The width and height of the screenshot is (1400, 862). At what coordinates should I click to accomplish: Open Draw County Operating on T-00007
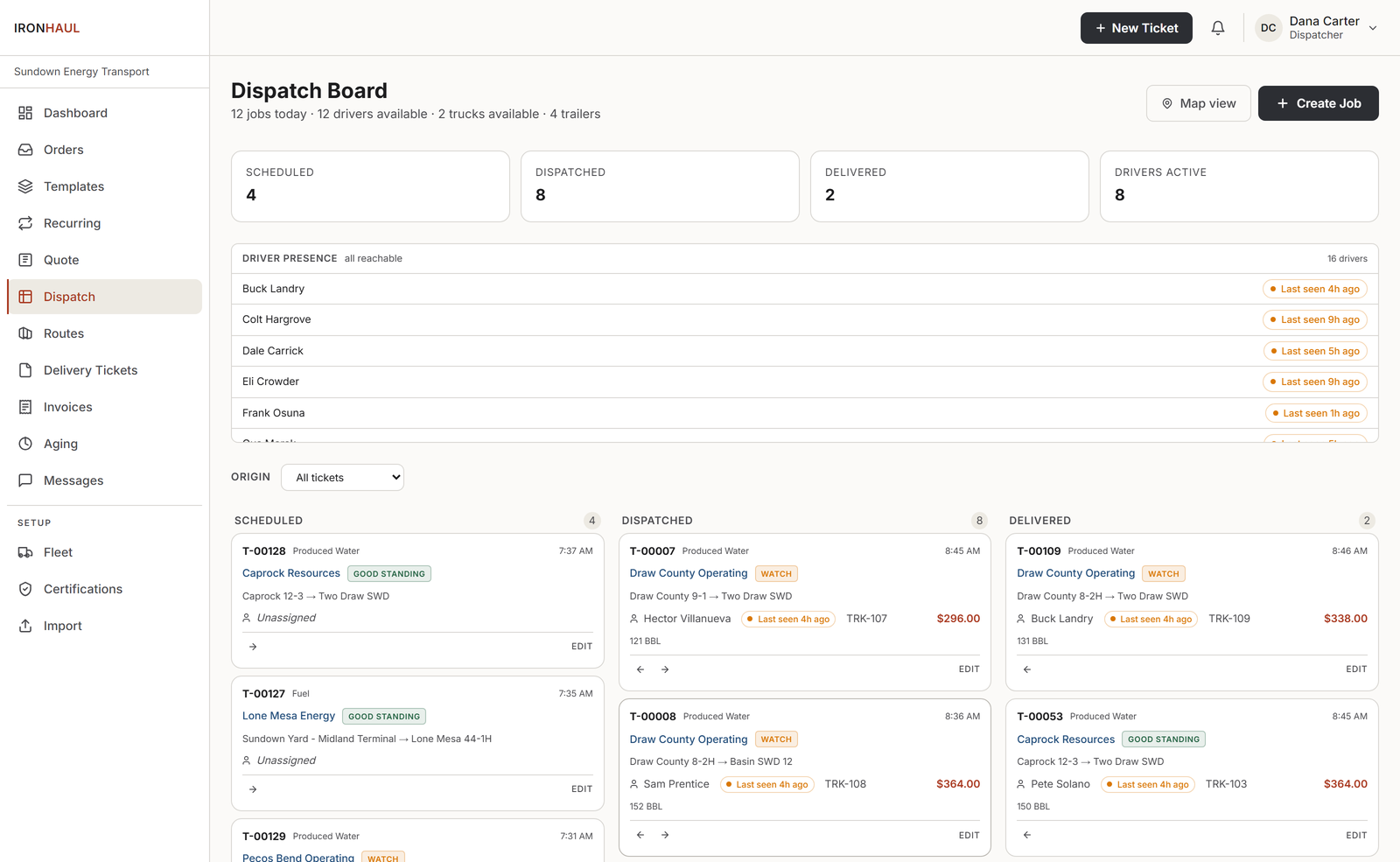(x=689, y=573)
